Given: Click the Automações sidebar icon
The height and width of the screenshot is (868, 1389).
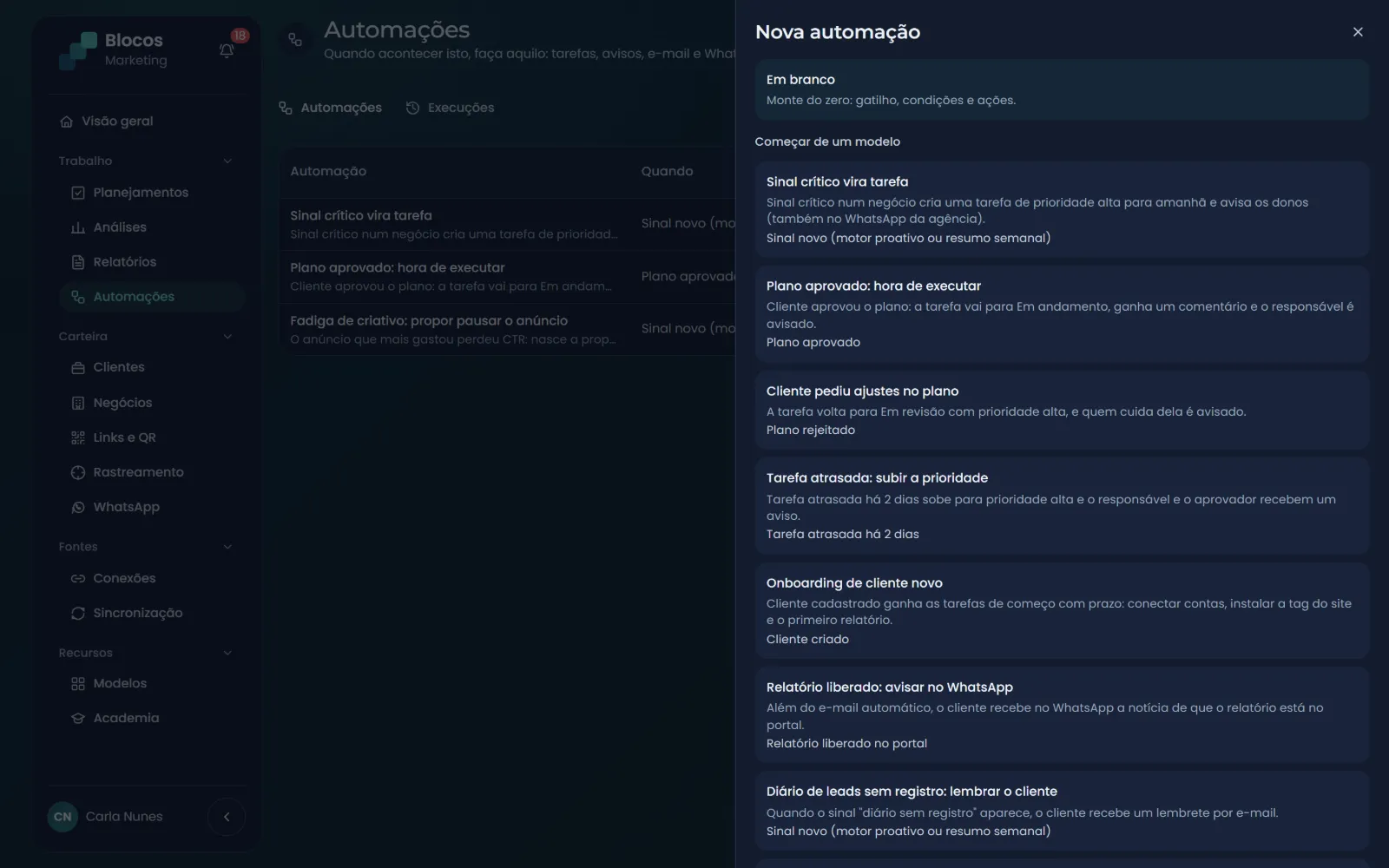Looking at the screenshot, I should (x=78, y=297).
